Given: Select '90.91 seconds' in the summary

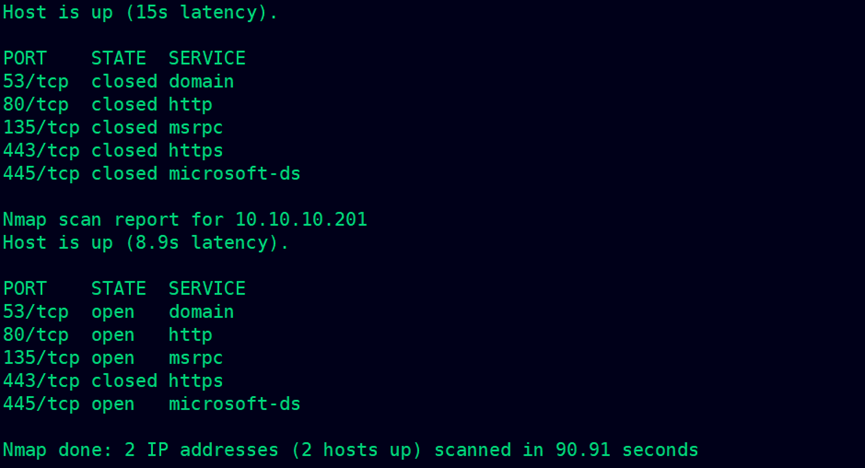Looking at the screenshot, I should tap(627, 450).
